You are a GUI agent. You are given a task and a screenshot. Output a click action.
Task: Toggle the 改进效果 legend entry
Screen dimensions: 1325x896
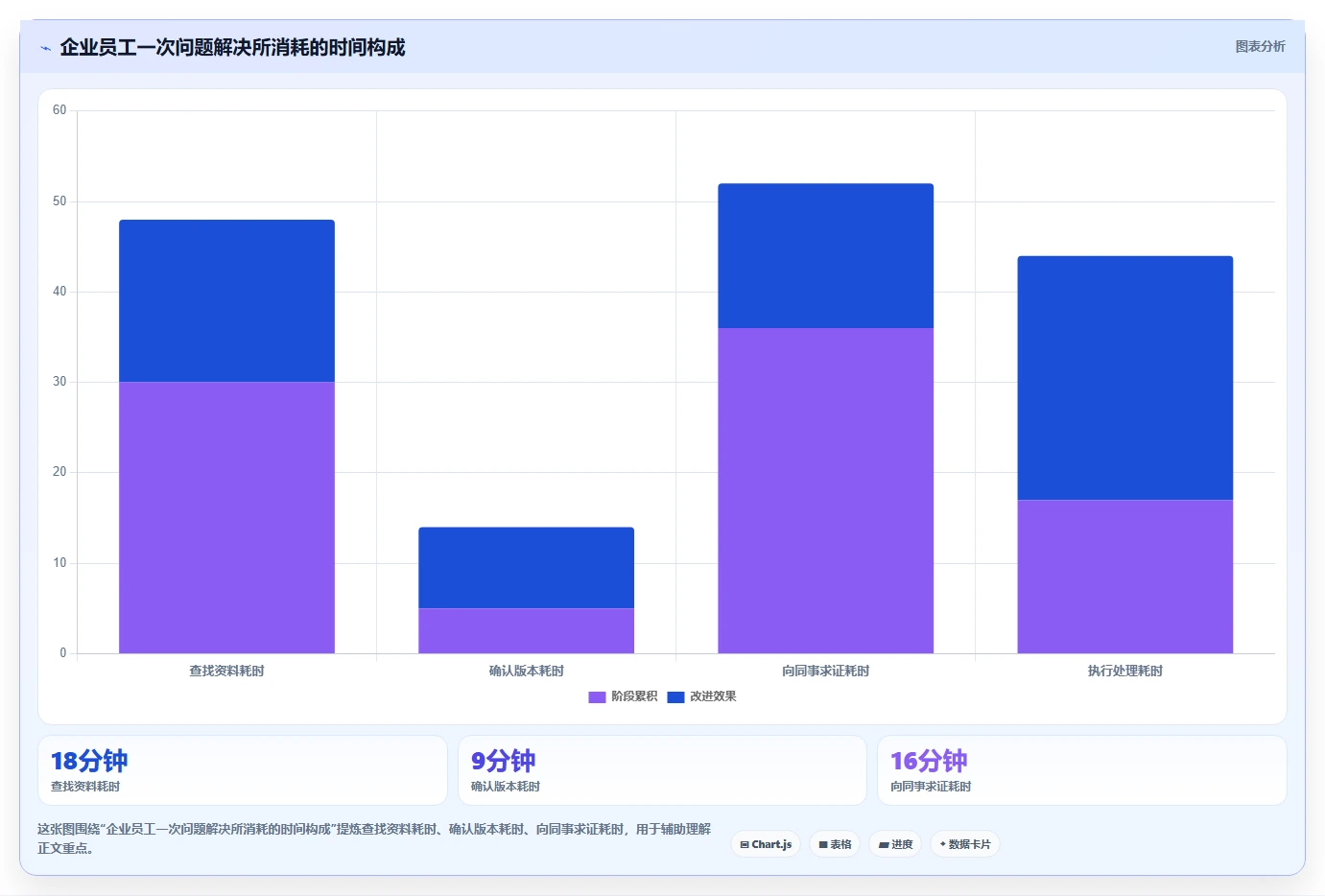click(x=701, y=696)
